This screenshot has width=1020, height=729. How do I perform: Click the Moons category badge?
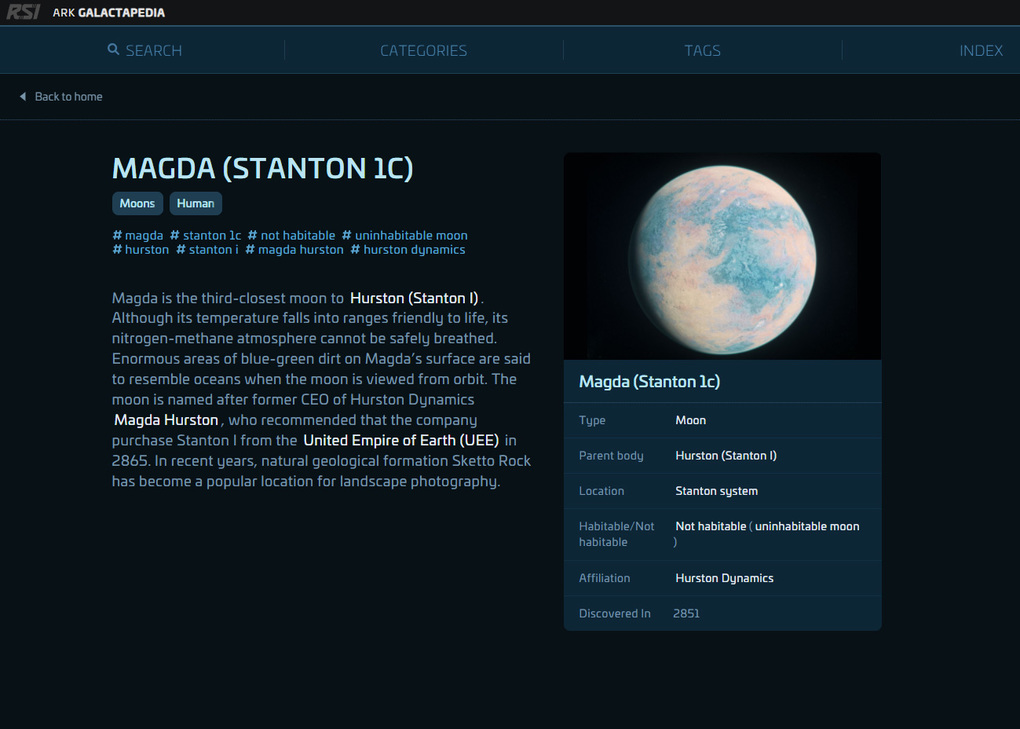137,203
